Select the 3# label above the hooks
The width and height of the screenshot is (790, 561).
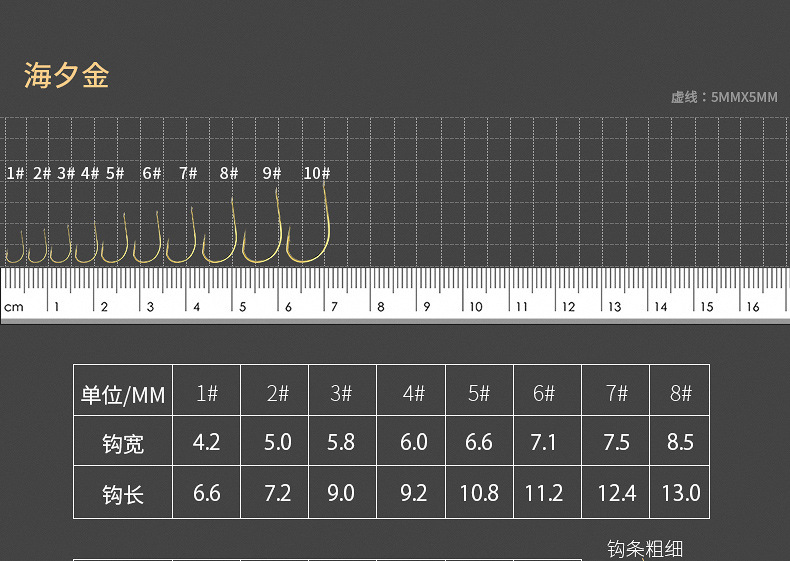pos(66,173)
